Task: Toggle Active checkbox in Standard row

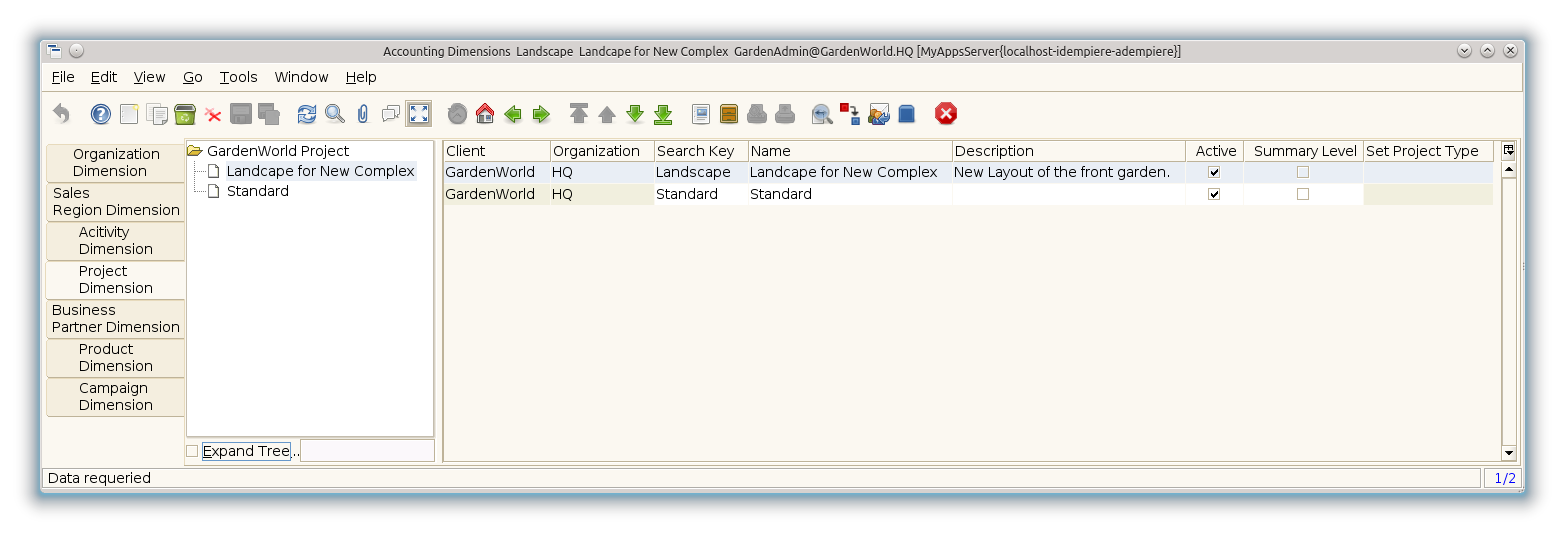Action: (1214, 194)
